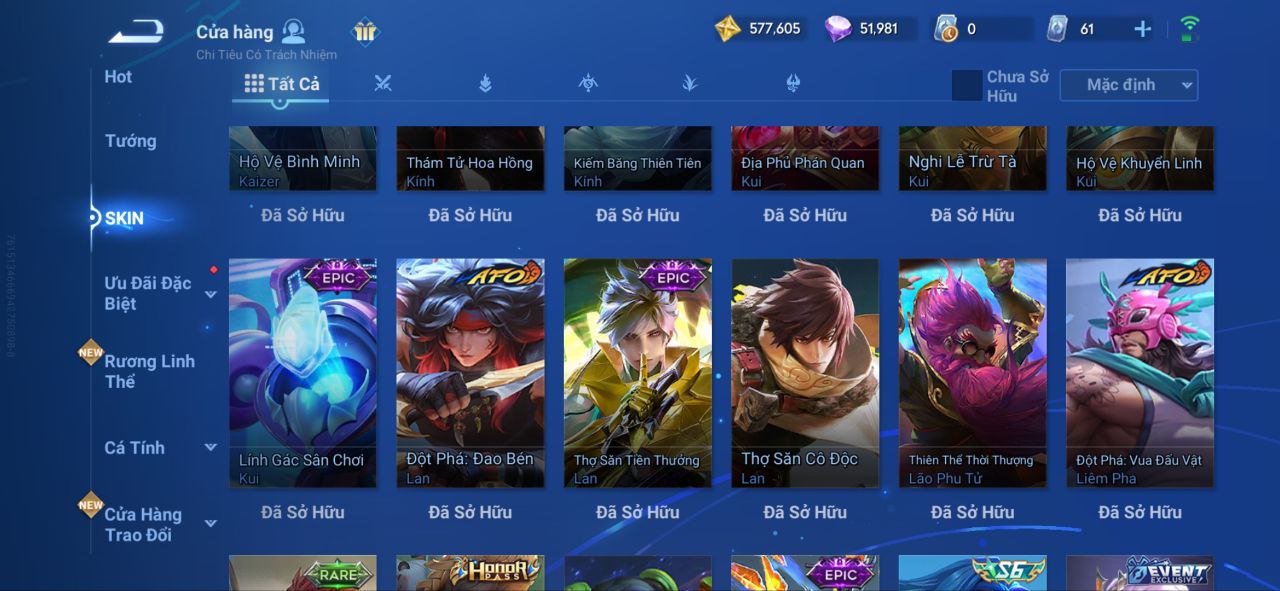Open the profile icon beside Cửa hàng
The height and width of the screenshot is (591, 1280).
click(293, 31)
